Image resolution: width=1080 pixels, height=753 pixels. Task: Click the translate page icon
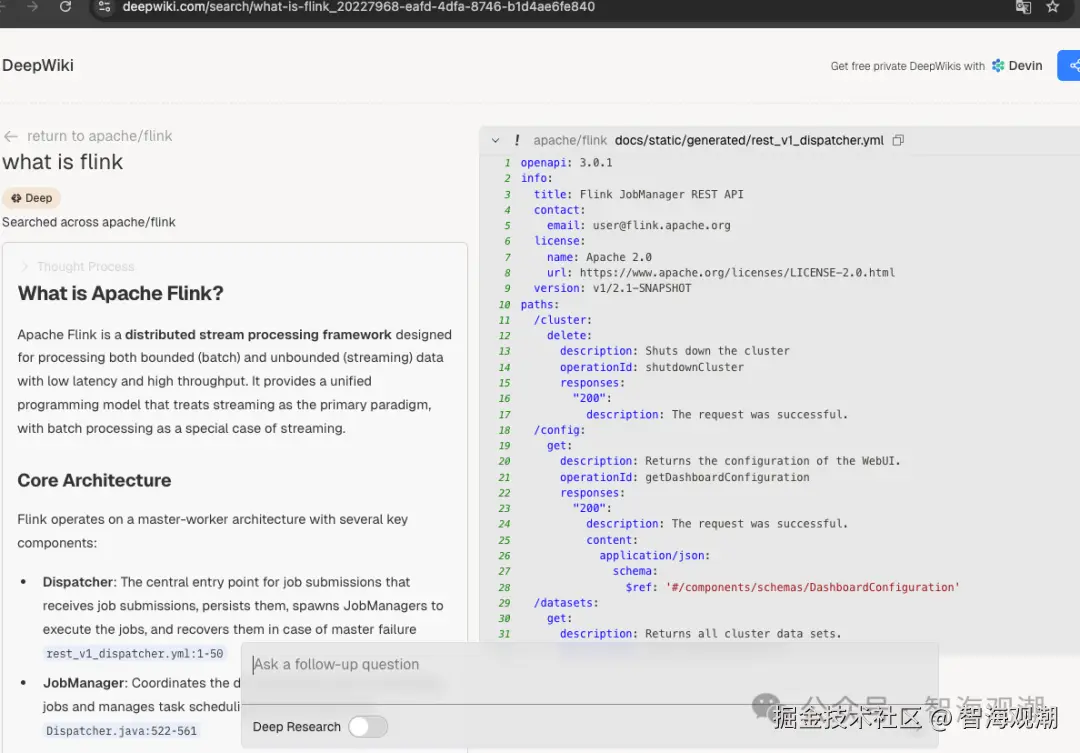pyautogui.click(x=1024, y=7)
